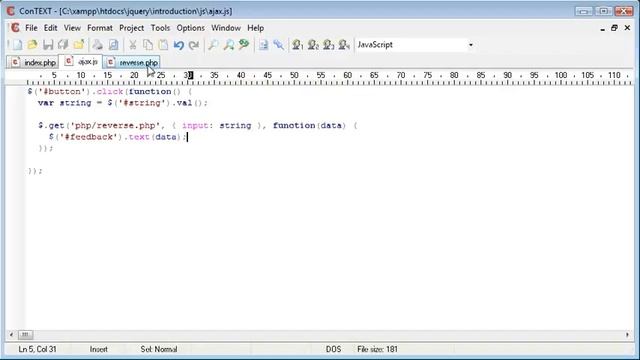
Task: Switch to the ajax.js tab
Action: (x=81, y=62)
